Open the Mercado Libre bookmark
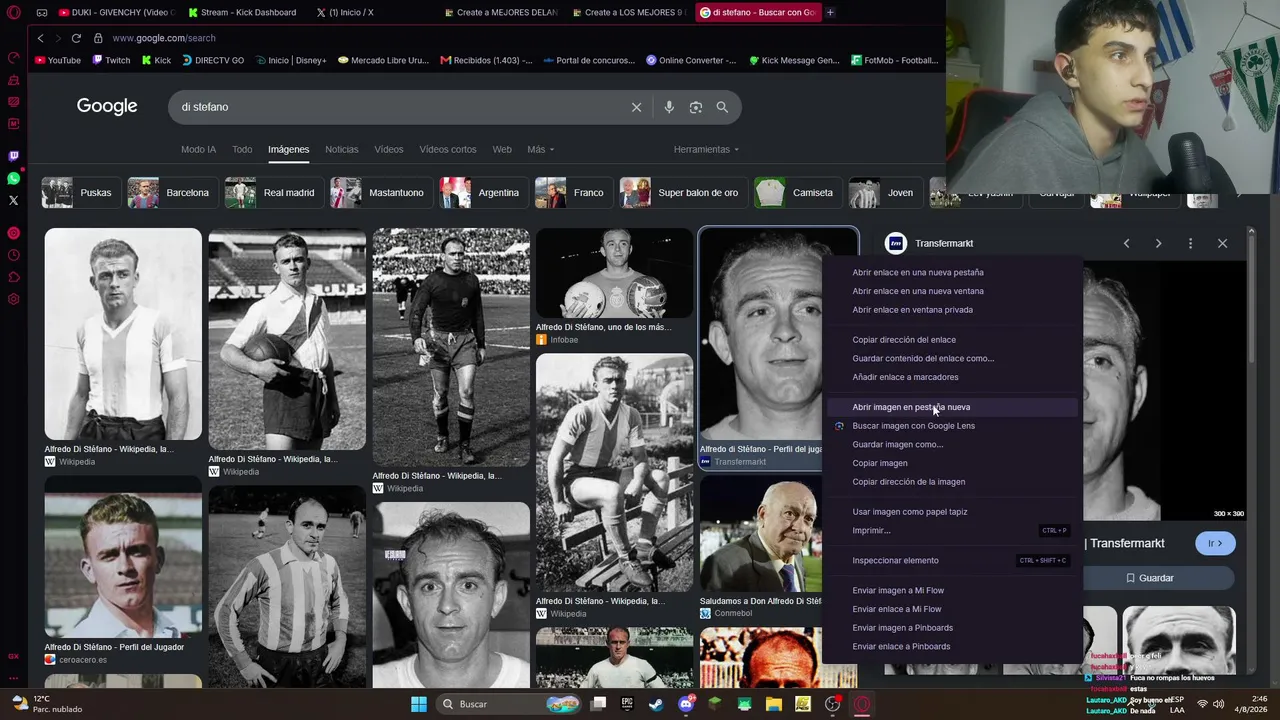1280x720 pixels. [x=383, y=60]
